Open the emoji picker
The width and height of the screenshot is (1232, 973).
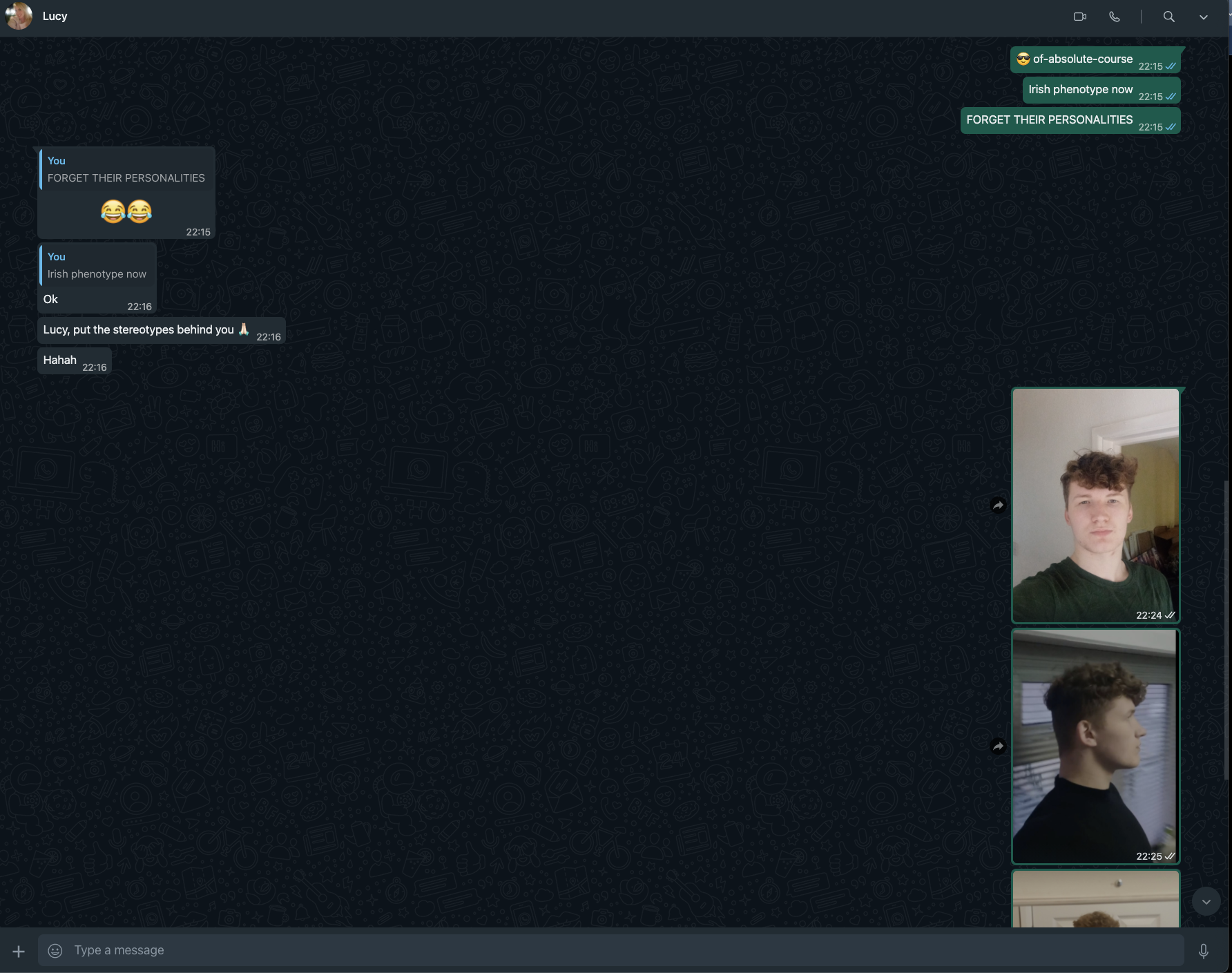coord(55,951)
